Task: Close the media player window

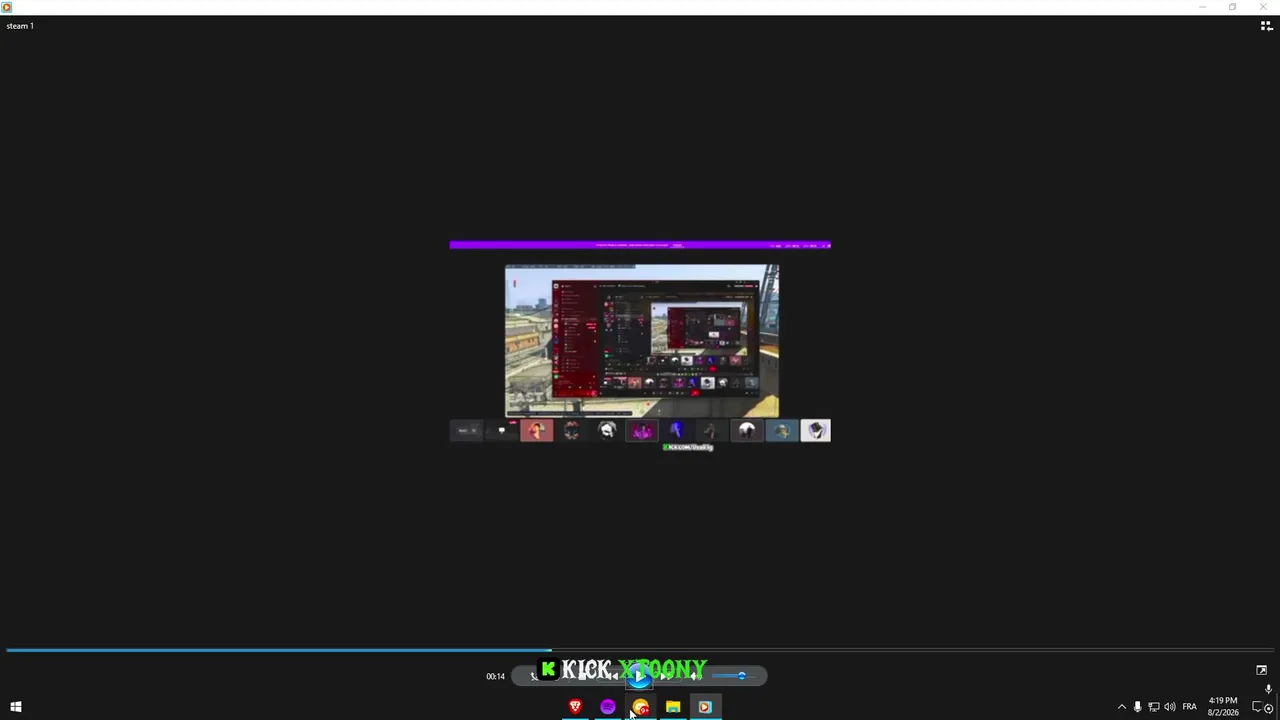Action: [x=1262, y=7]
